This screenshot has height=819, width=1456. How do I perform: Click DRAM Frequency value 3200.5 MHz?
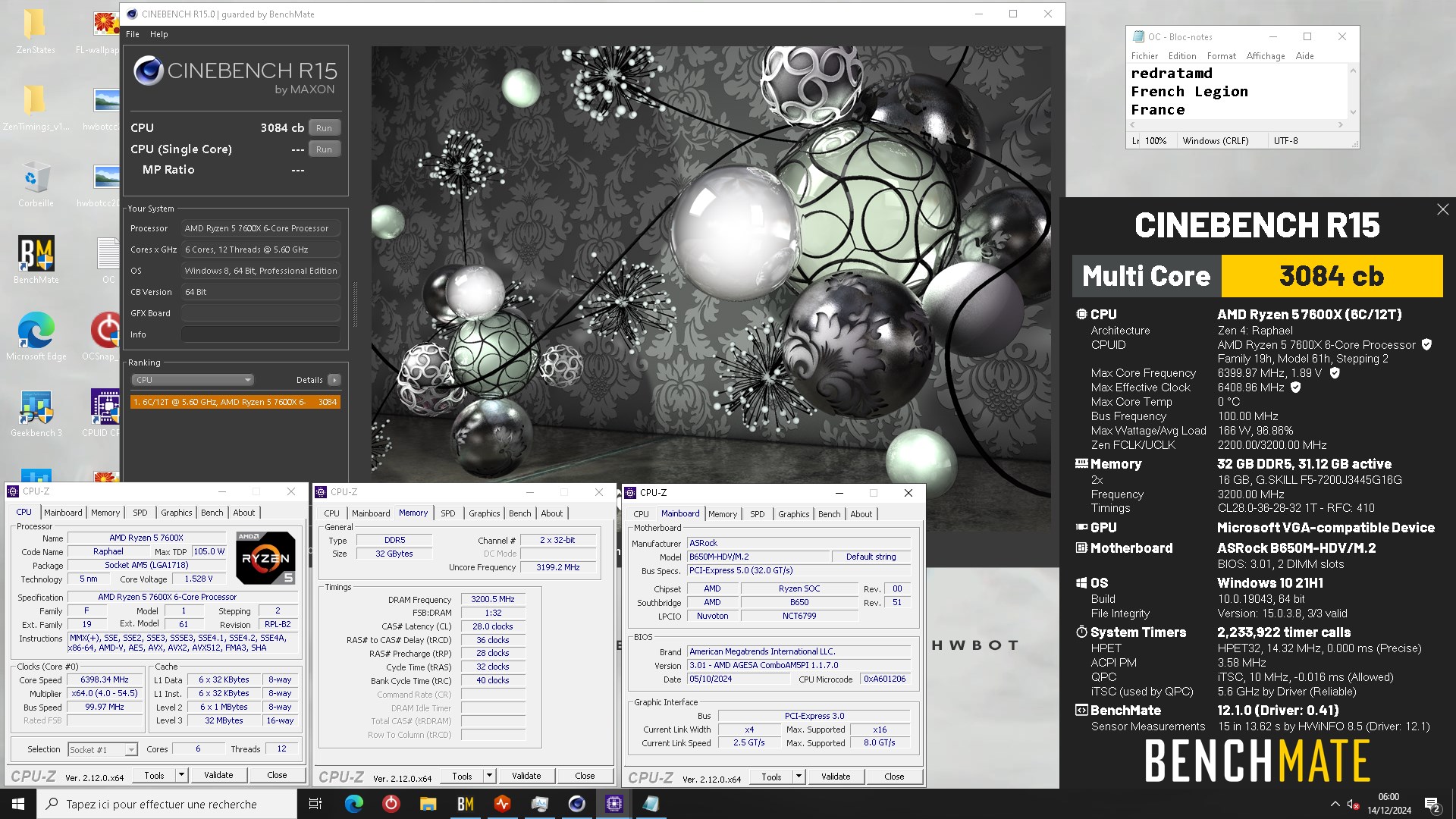(x=492, y=599)
